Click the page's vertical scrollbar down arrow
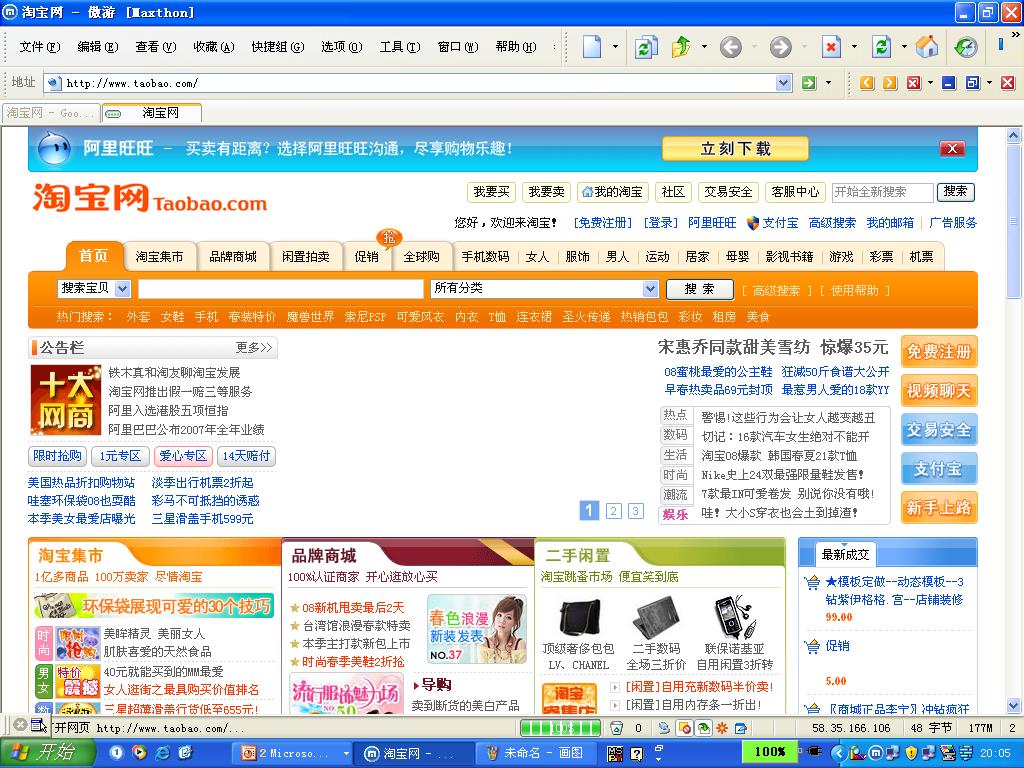1024x768 pixels. (x=1013, y=705)
